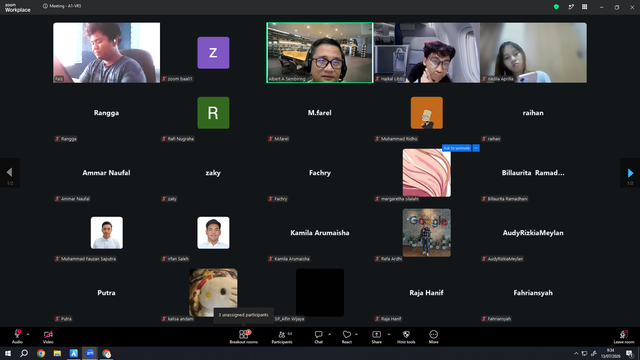The width and height of the screenshot is (640, 360).
Task: Select Faiz's video tile
Action: tap(107, 53)
